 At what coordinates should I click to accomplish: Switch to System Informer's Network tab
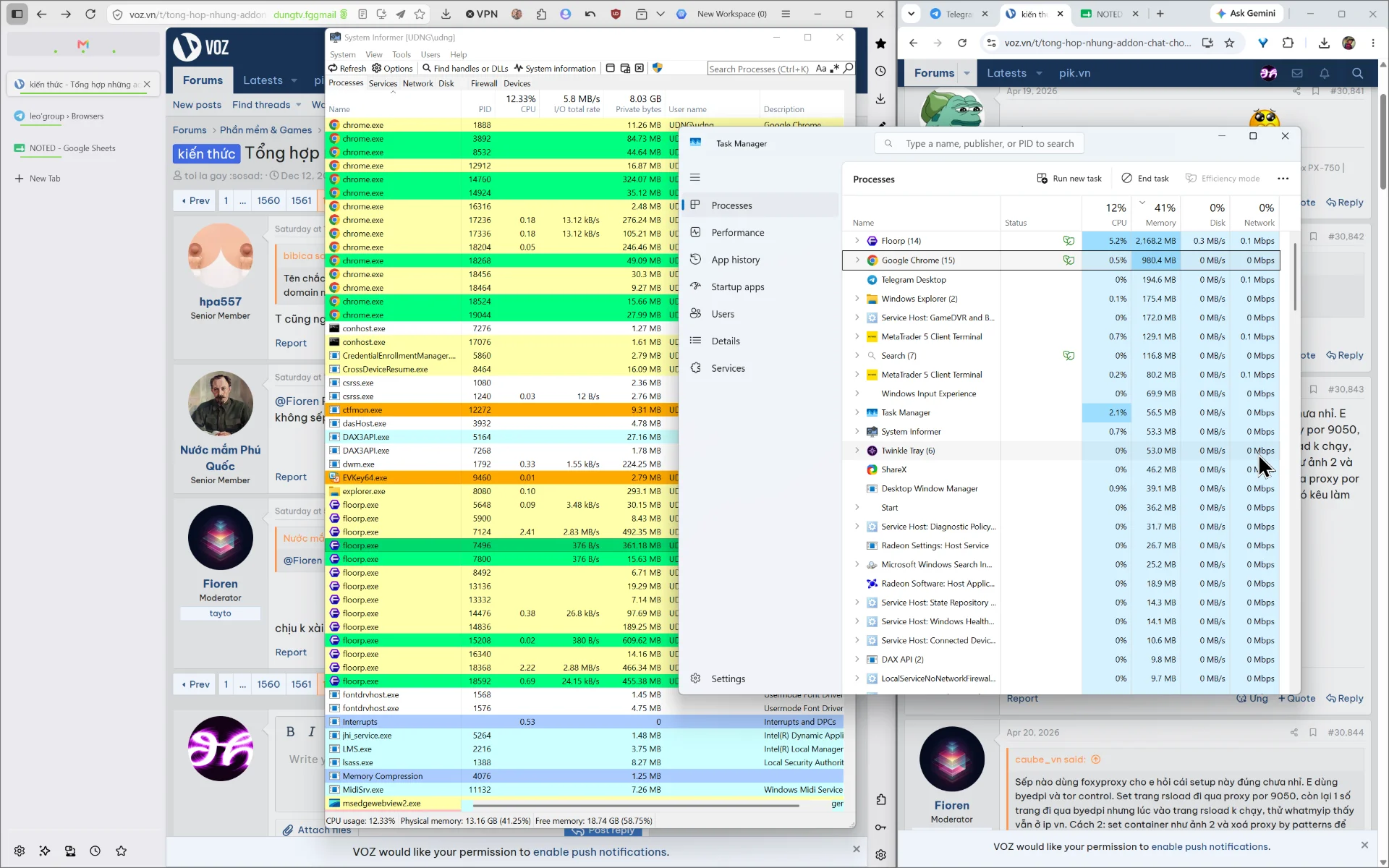click(417, 83)
